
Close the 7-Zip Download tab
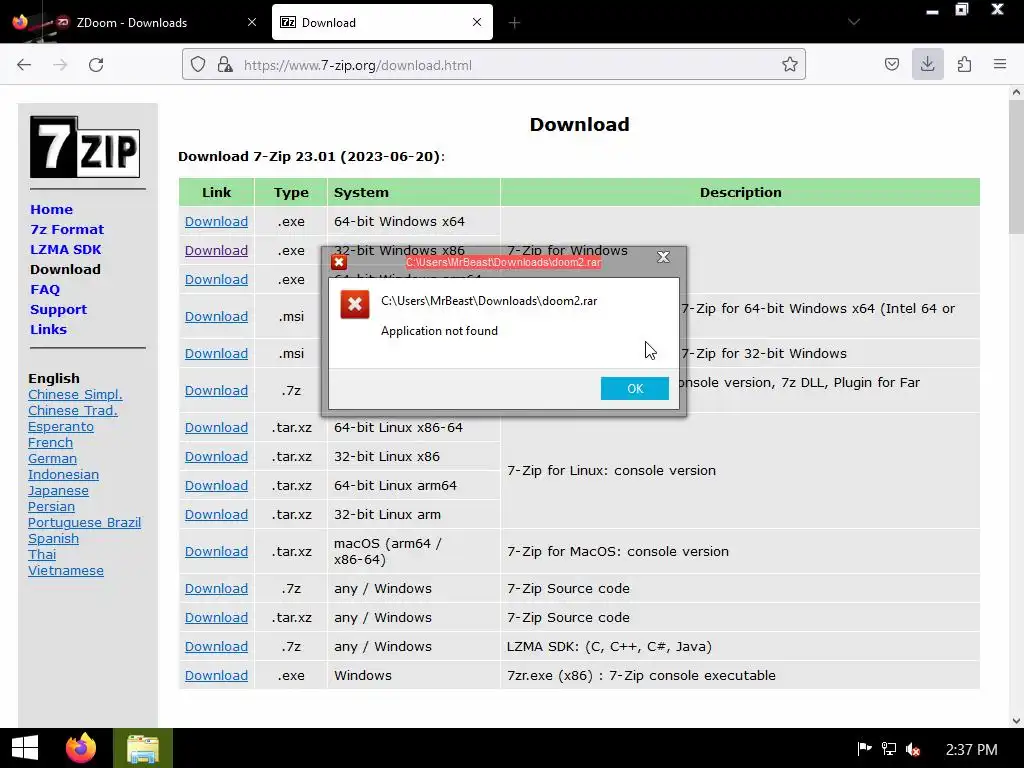[x=477, y=23]
